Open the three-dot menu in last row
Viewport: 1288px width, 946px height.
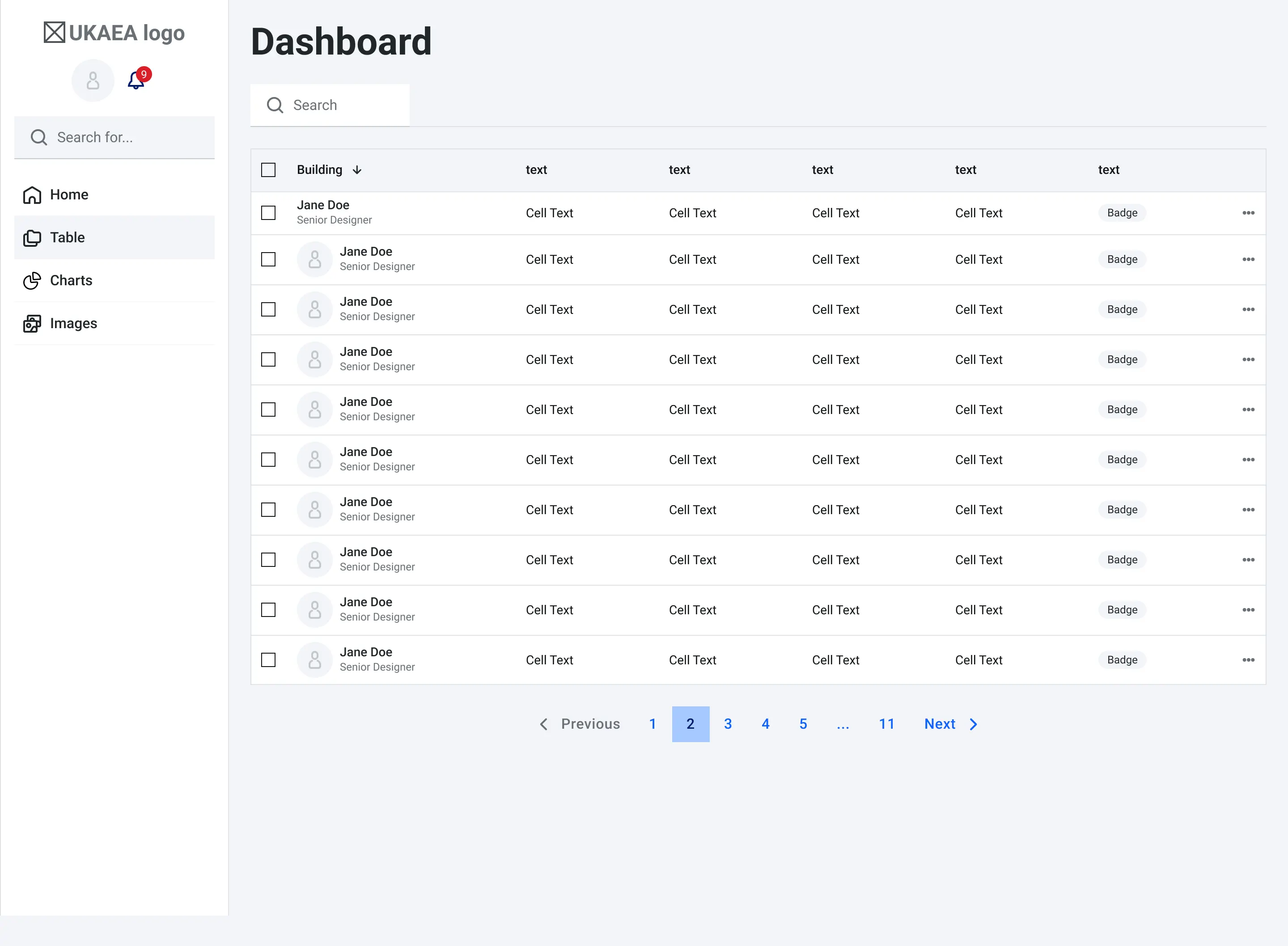click(x=1248, y=660)
